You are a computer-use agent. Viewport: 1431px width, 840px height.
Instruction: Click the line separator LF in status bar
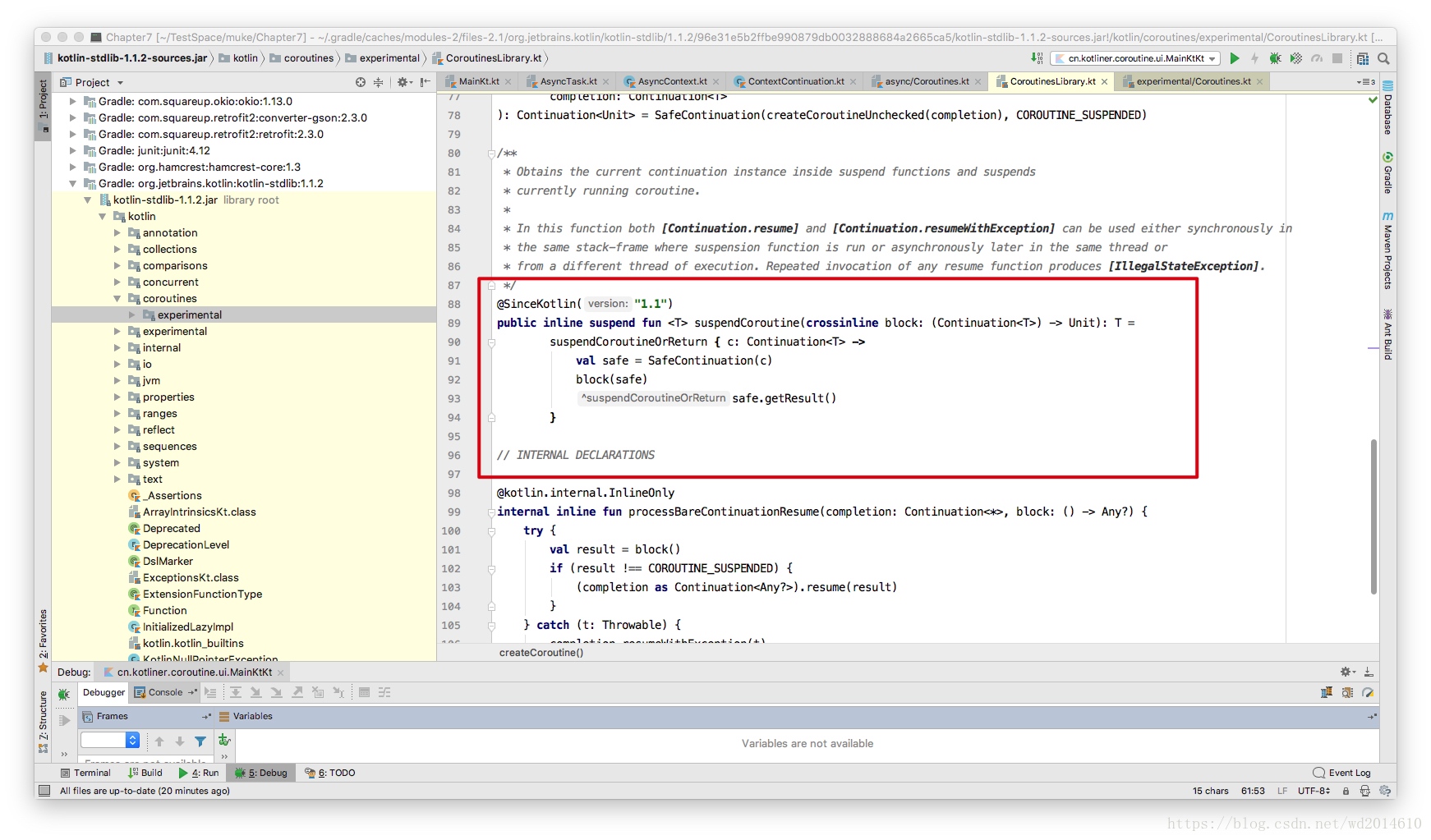click(1282, 791)
